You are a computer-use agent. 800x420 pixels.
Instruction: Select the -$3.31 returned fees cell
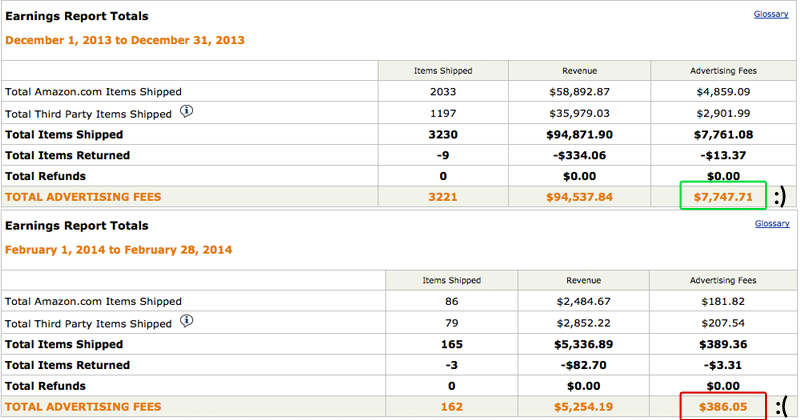723,365
